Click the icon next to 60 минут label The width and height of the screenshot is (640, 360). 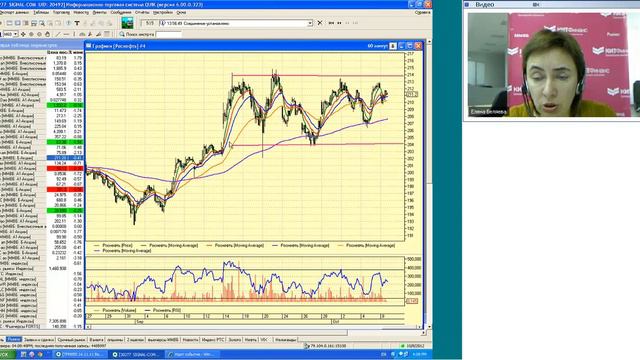(393, 46)
